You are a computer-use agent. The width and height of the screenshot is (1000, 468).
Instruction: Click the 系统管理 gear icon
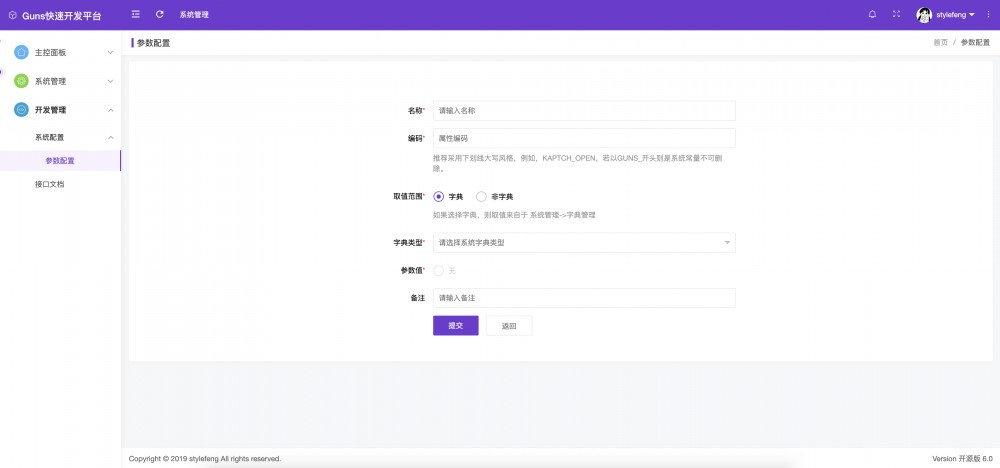tap(22, 81)
